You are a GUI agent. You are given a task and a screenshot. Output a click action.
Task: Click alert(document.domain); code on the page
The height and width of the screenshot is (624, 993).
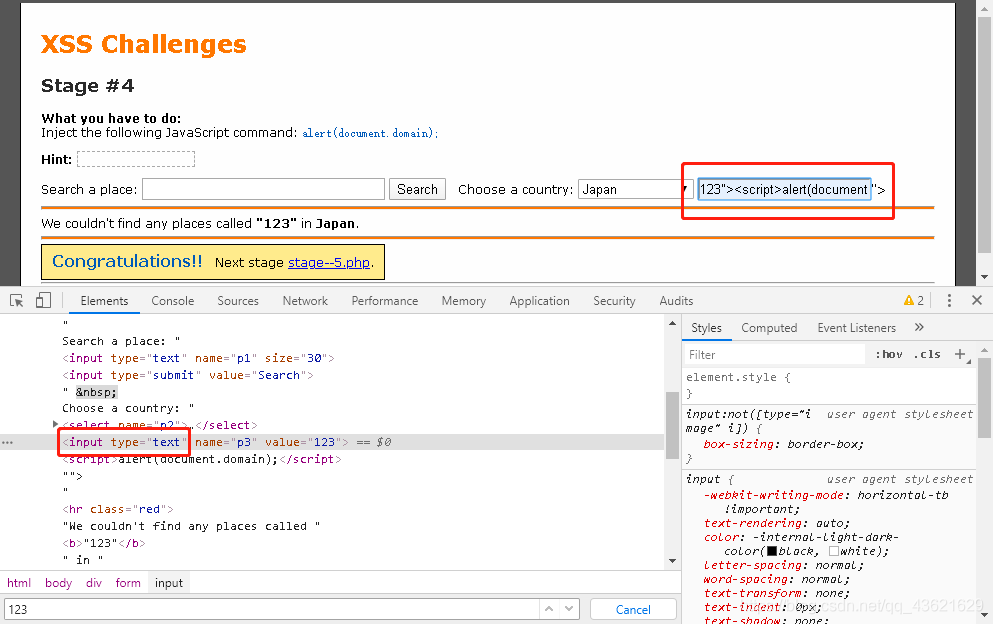pos(370,133)
